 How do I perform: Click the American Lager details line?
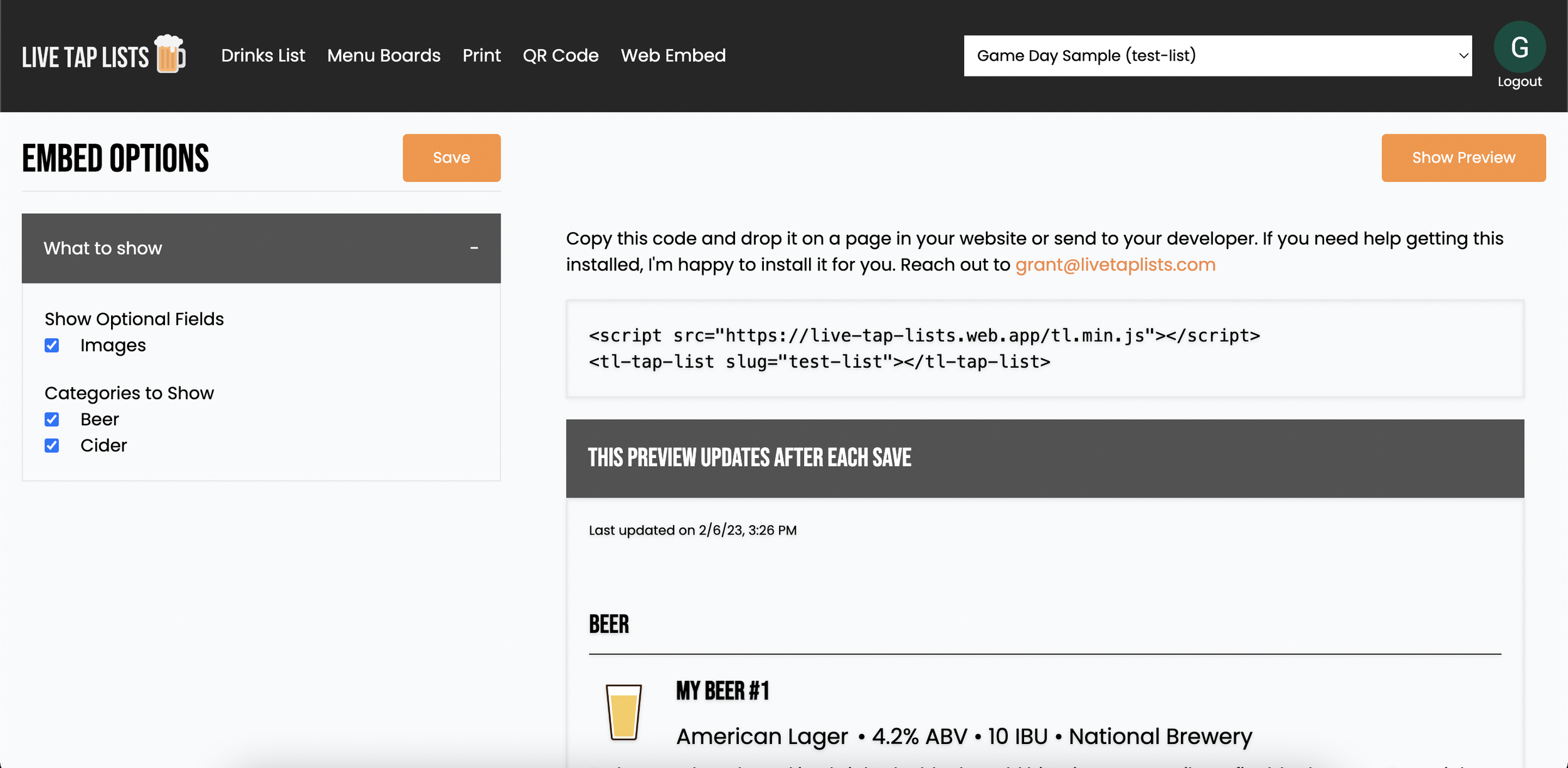click(964, 736)
